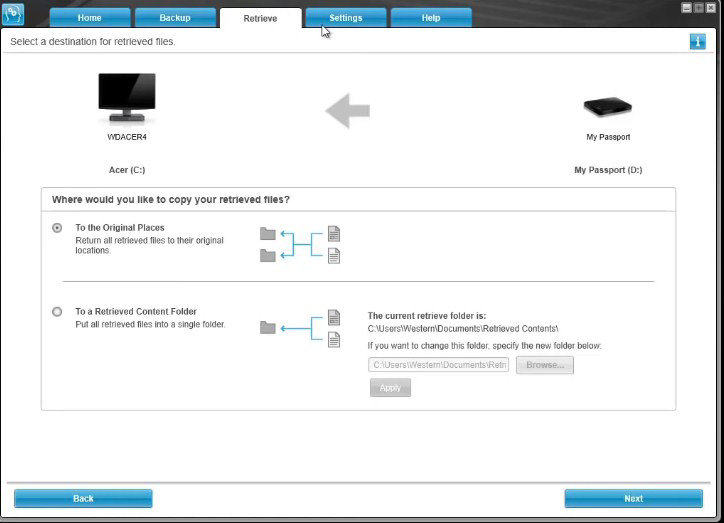Screen dimensions: 724x523
Task: Minimize the SmartWare window
Action: coord(687,8)
